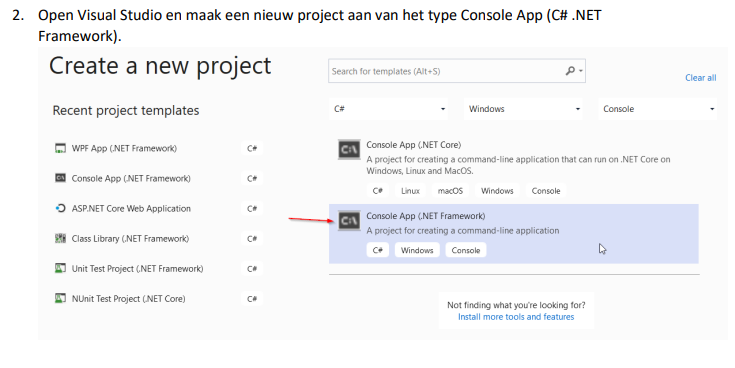The width and height of the screenshot is (735, 368).
Task: Select Unit Test Project (.NET Framework) recent template
Action: click(x=137, y=269)
